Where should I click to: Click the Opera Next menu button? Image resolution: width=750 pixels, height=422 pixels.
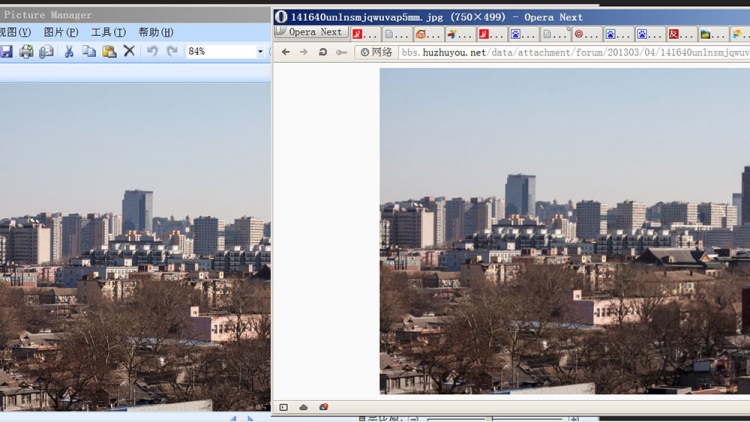[x=311, y=32]
